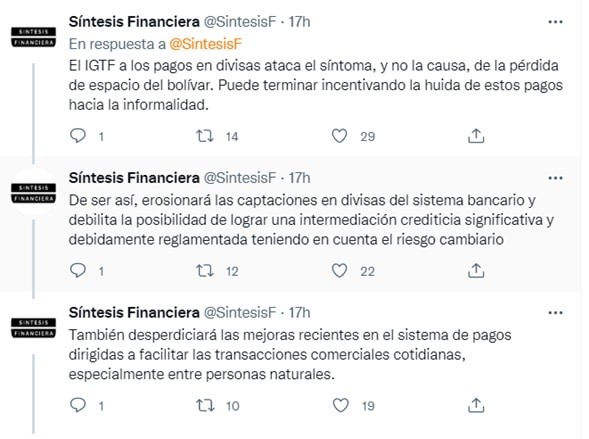This screenshot has height=439, width=589.
Task: Like the tweet with 22 likes
Action: 339,270
